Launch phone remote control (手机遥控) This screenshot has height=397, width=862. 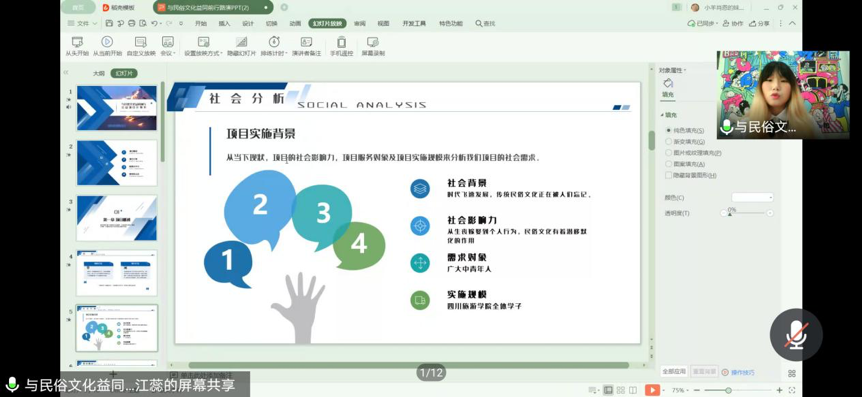coord(341,46)
